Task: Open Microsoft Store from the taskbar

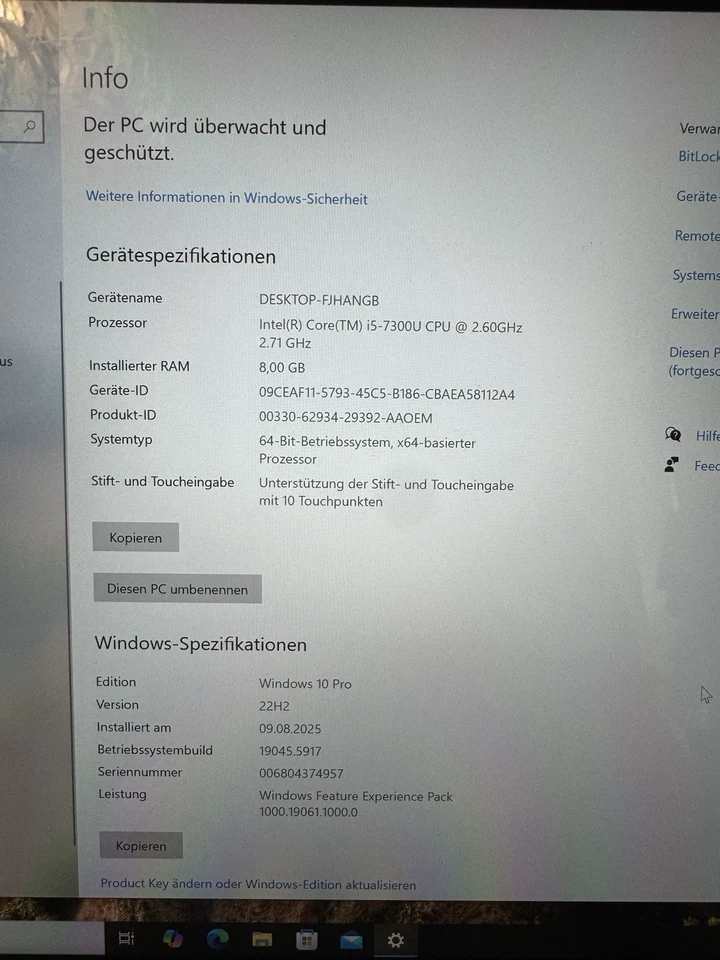Action: click(x=306, y=940)
